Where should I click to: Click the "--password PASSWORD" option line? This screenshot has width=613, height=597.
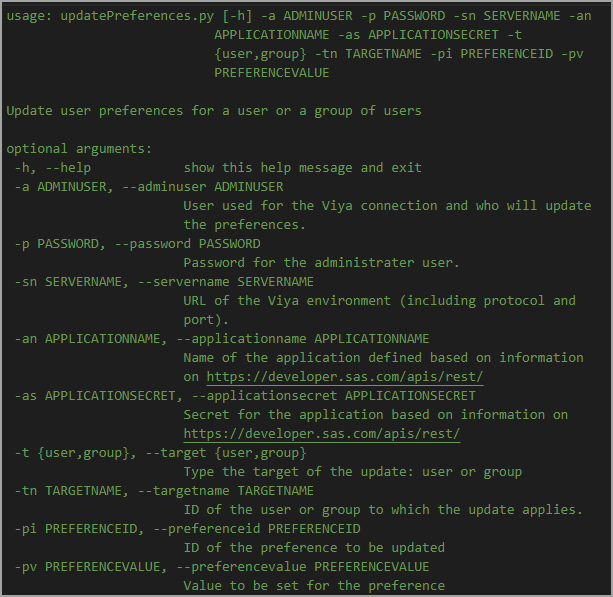(x=138, y=244)
